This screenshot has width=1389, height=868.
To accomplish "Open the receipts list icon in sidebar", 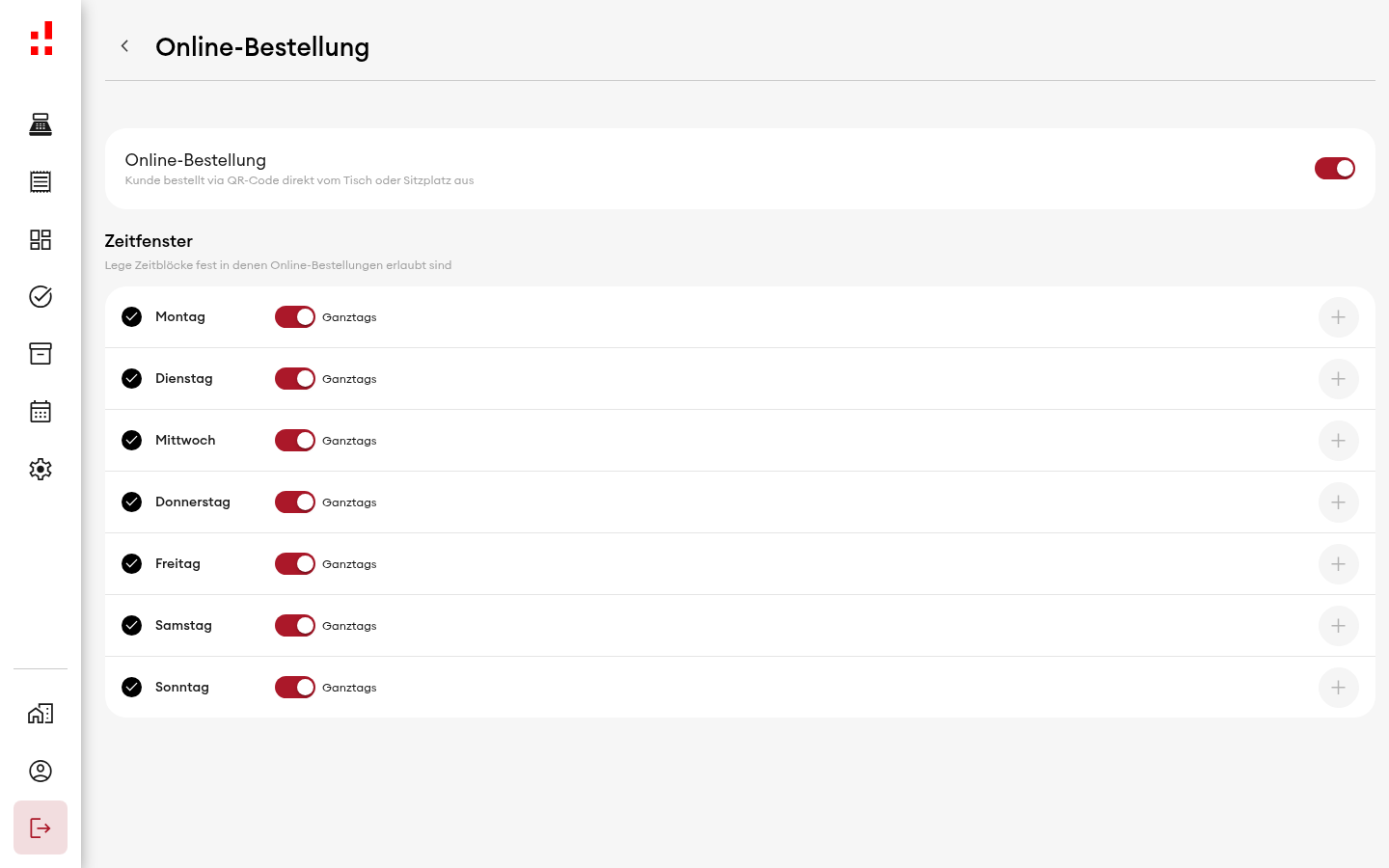I will tap(41, 181).
